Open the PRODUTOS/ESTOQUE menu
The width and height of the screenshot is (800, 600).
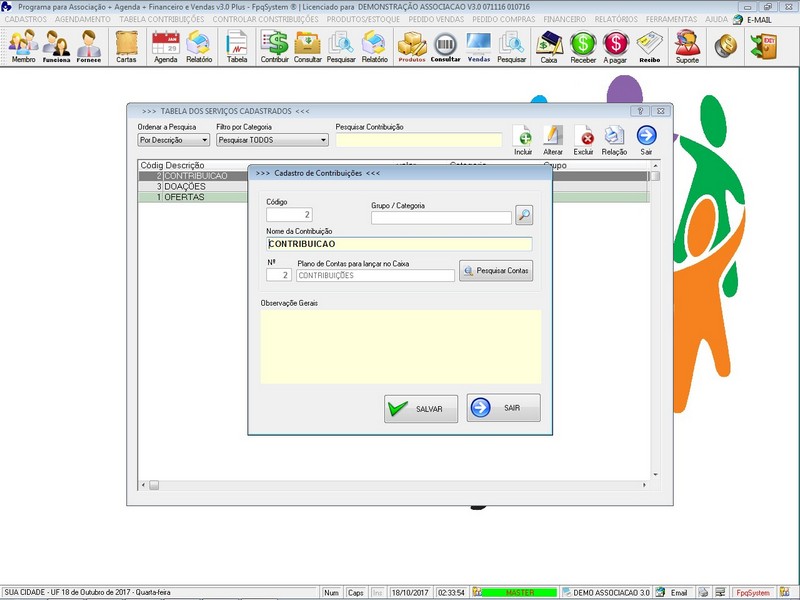pyautogui.click(x=363, y=19)
